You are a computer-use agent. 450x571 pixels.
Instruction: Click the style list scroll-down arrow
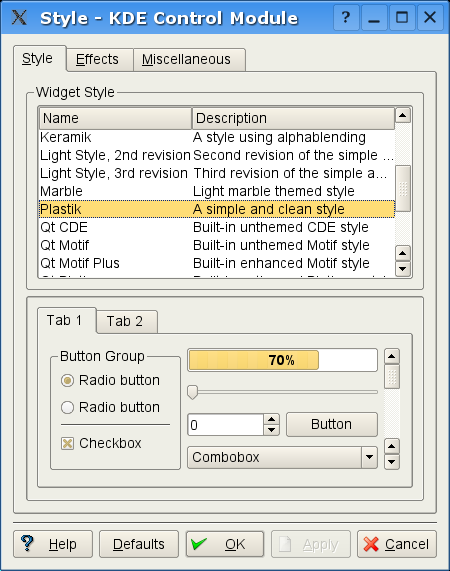tap(403, 269)
